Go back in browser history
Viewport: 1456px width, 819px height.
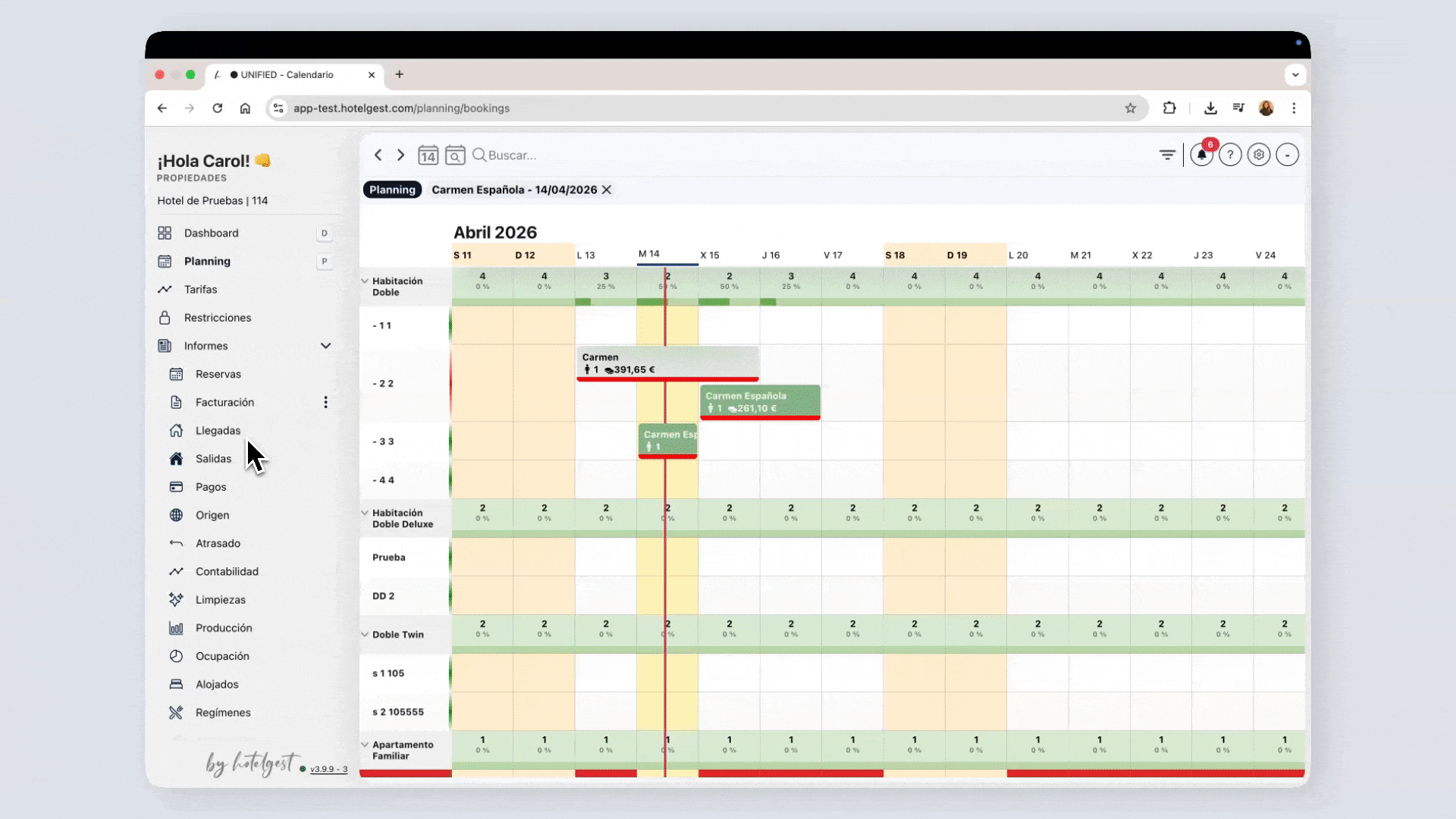(162, 108)
